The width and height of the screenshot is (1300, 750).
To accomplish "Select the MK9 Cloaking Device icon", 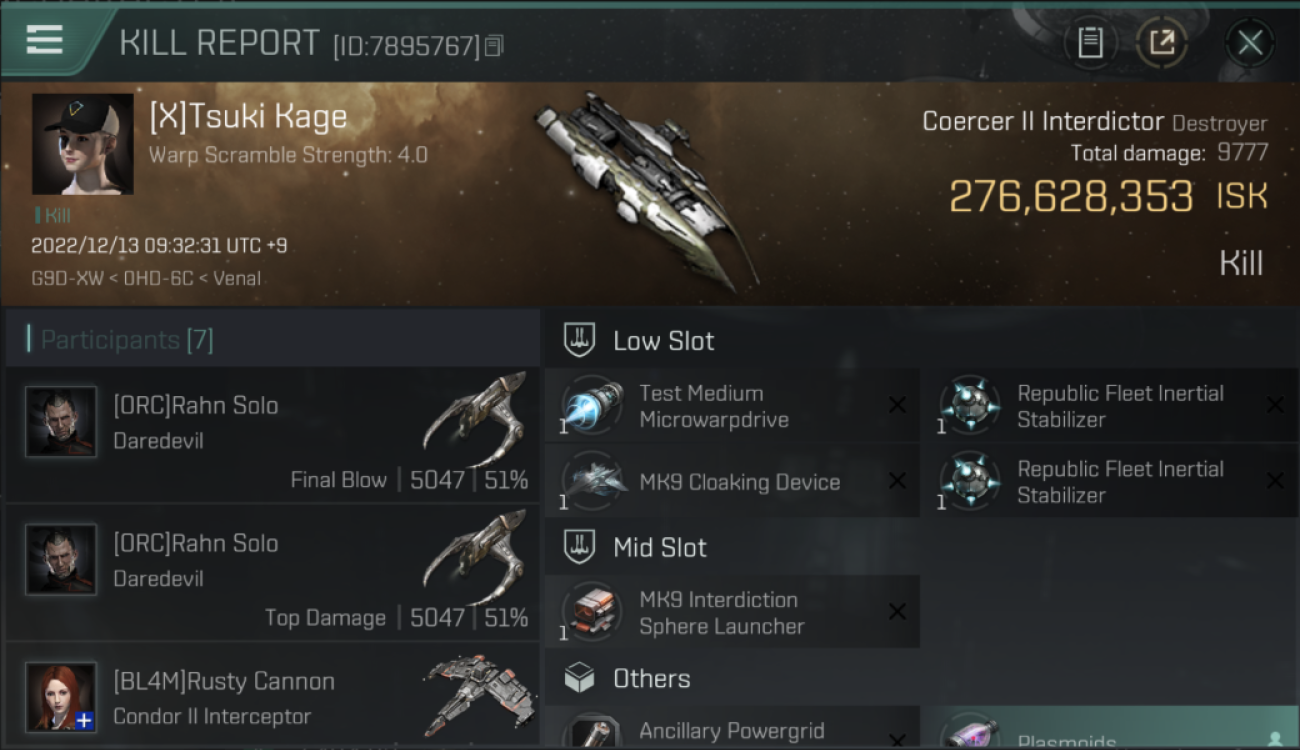I will [x=592, y=481].
